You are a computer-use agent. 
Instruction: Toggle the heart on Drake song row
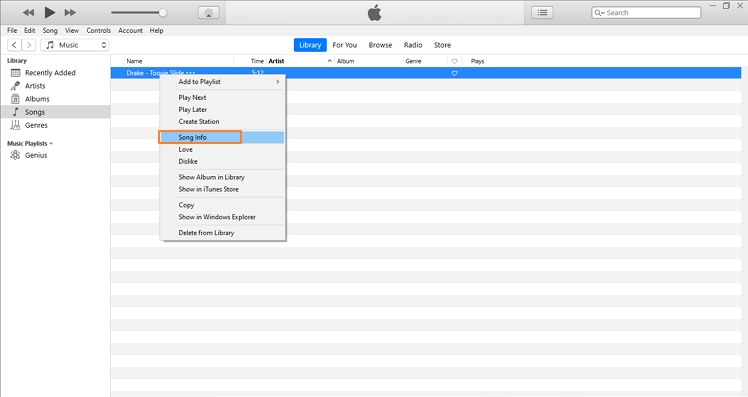point(454,73)
